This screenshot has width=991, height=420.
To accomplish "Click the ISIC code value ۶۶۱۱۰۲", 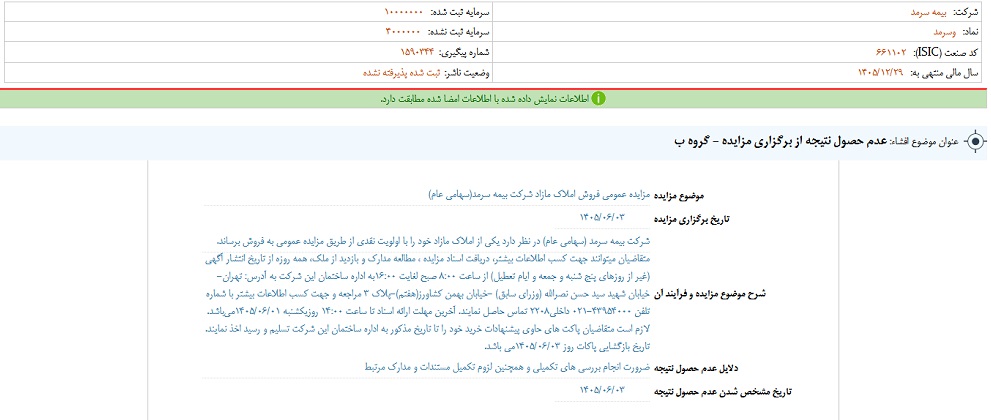I will [x=890, y=52].
